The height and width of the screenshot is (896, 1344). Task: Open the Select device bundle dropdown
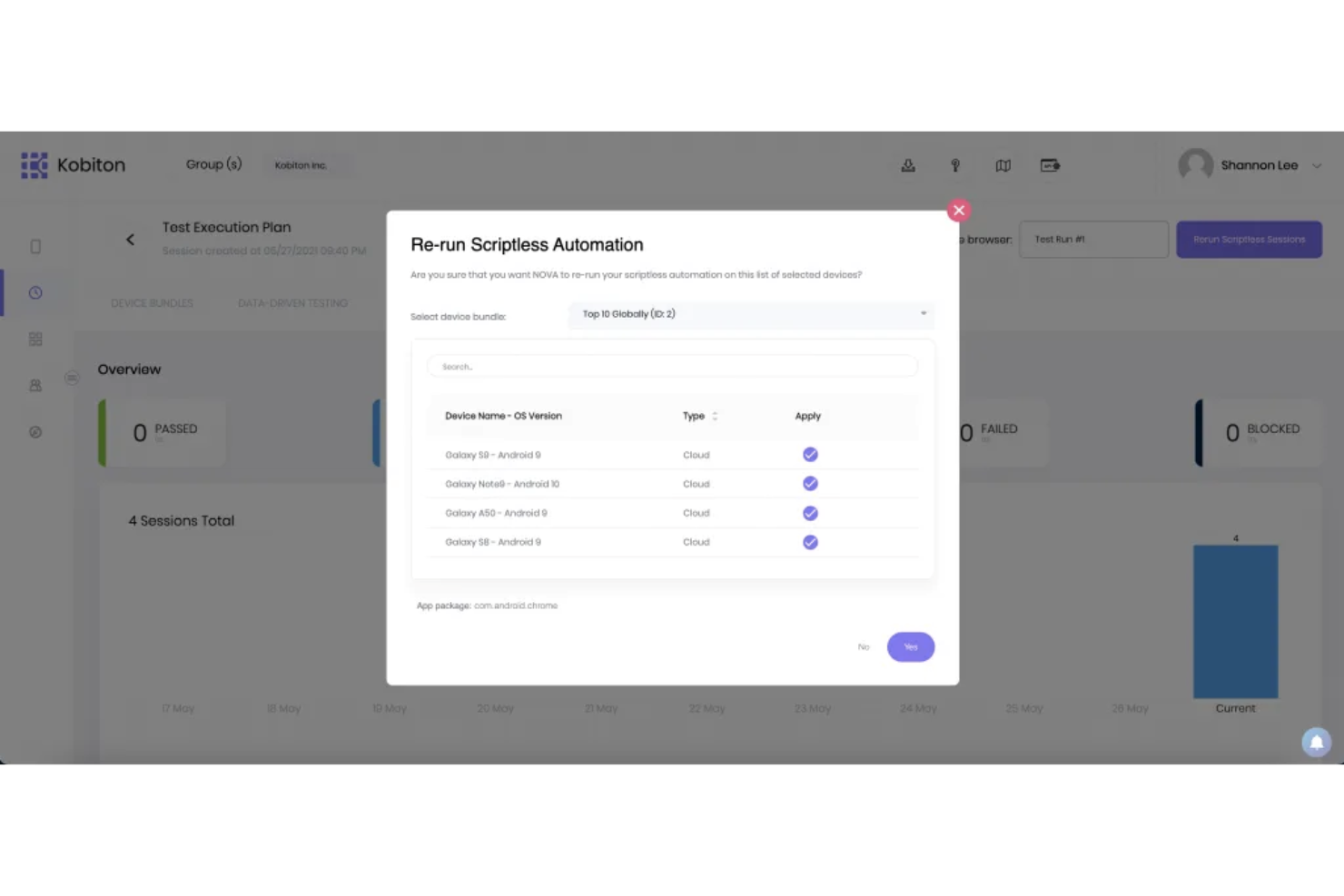[x=752, y=314]
